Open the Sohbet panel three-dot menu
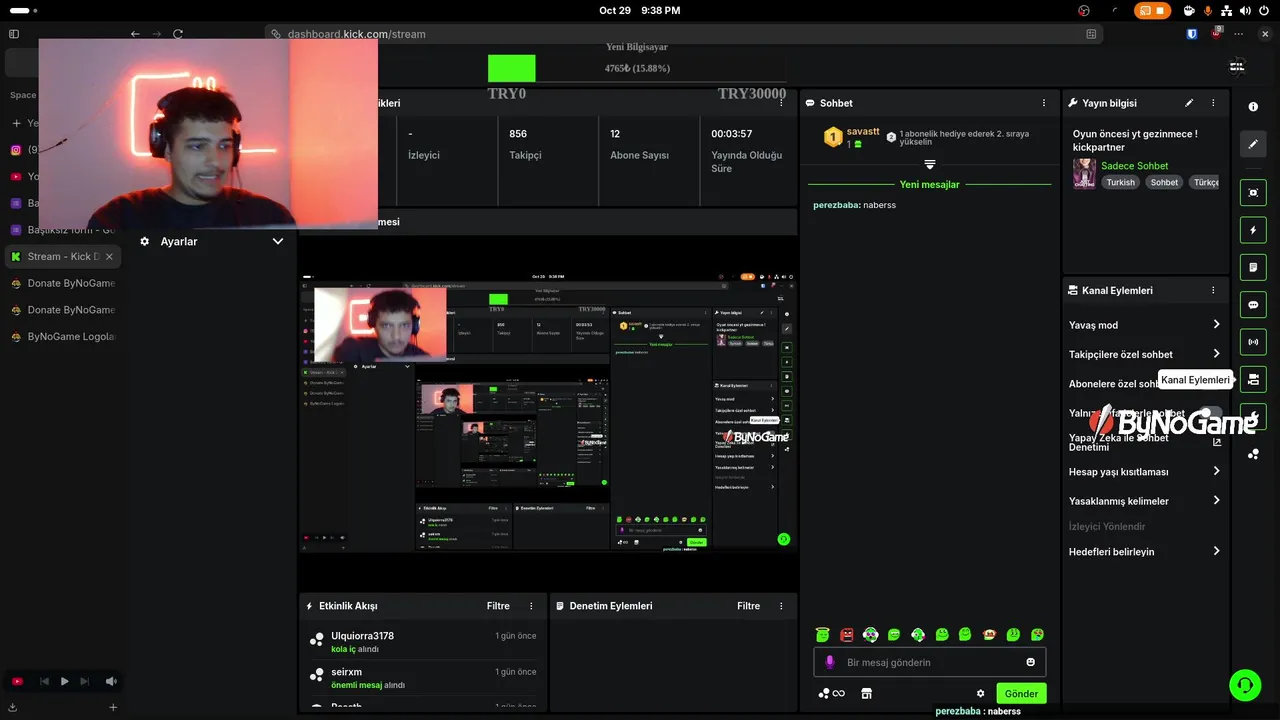 click(x=1044, y=103)
